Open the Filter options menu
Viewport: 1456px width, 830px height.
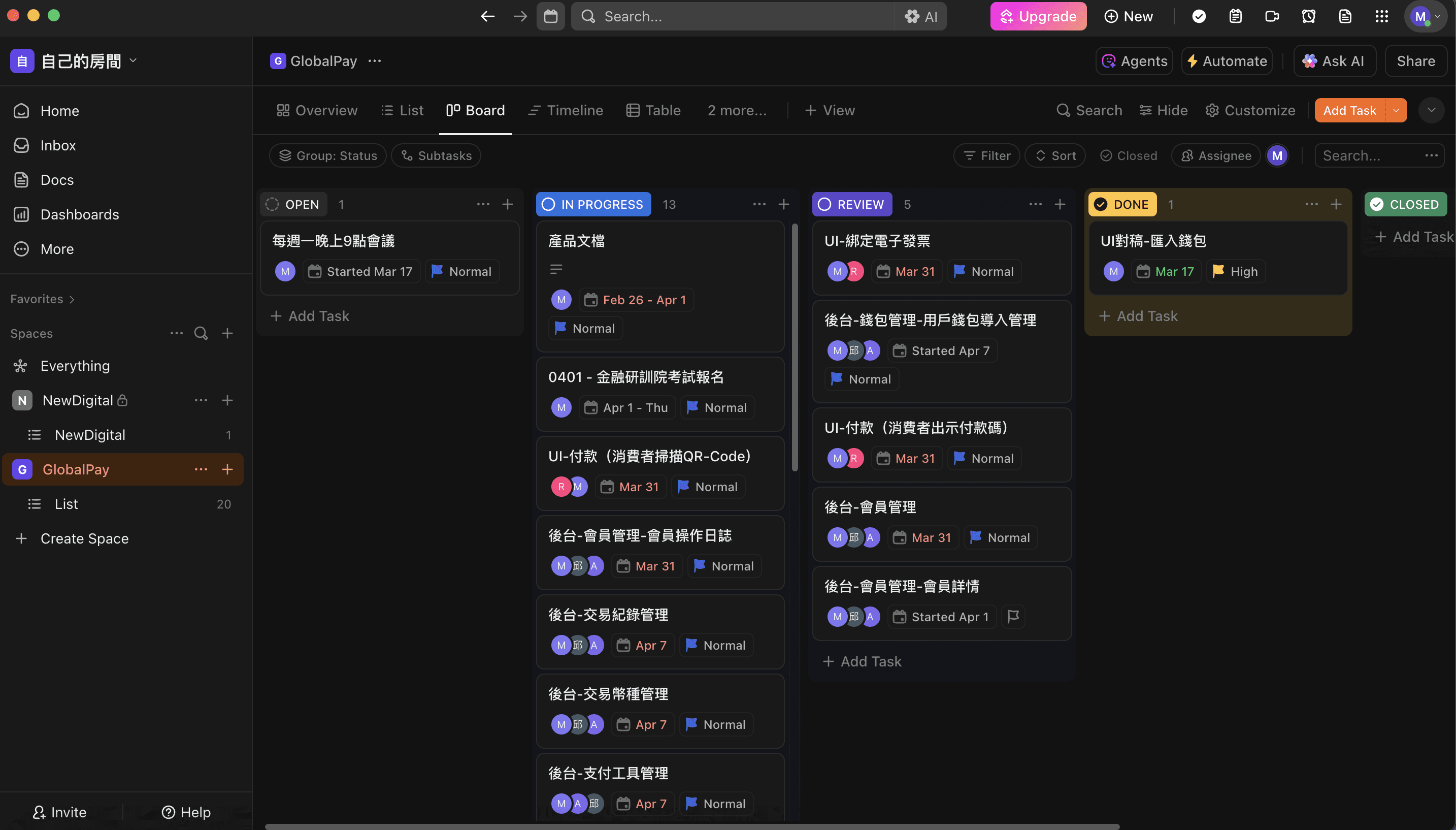(x=986, y=155)
